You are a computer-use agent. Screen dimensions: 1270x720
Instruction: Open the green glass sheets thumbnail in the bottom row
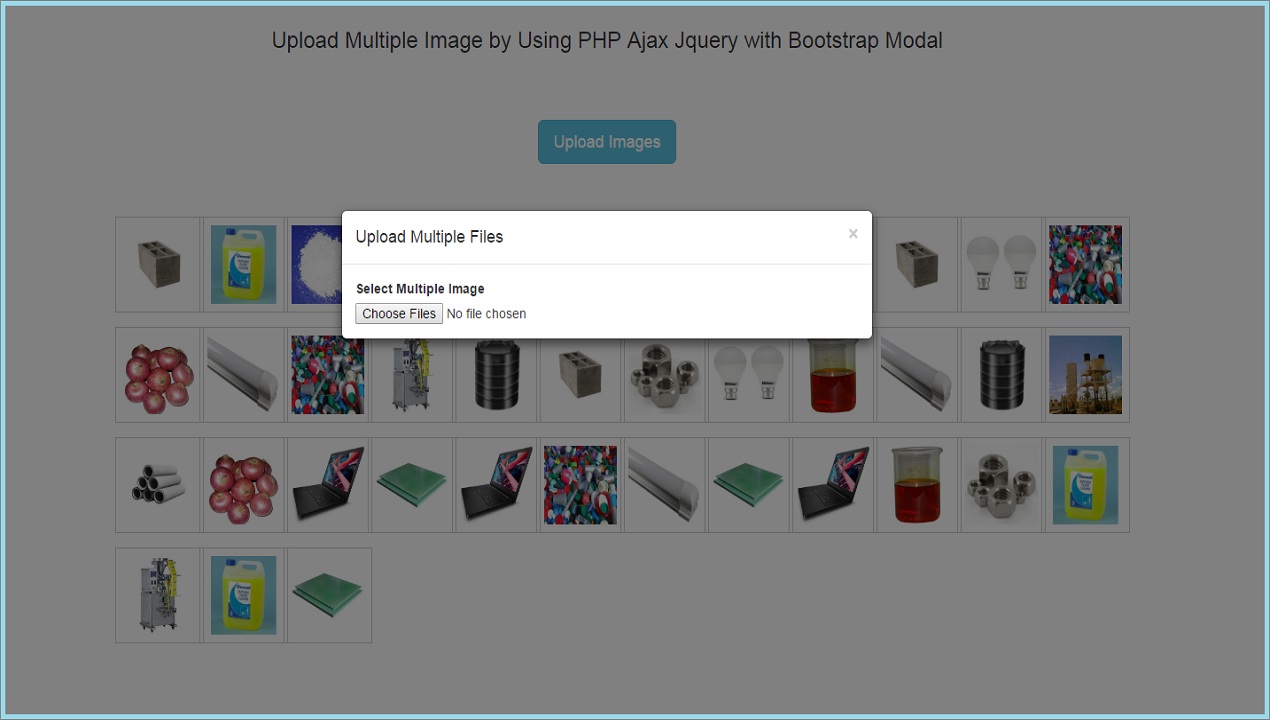coord(327,594)
